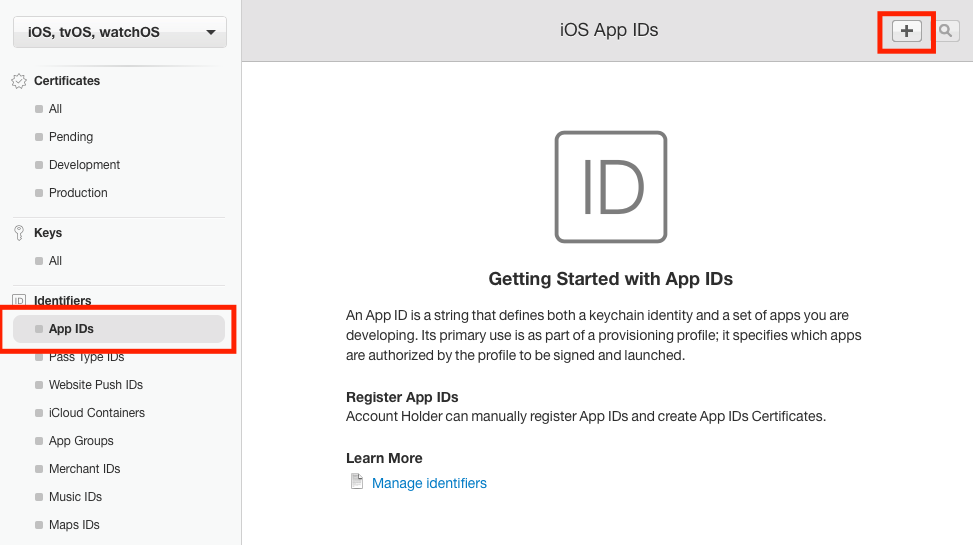Image resolution: width=973 pixels, height=545 pixels.
Task: Click the Identifiers ID icon
Action: [19, 300]
